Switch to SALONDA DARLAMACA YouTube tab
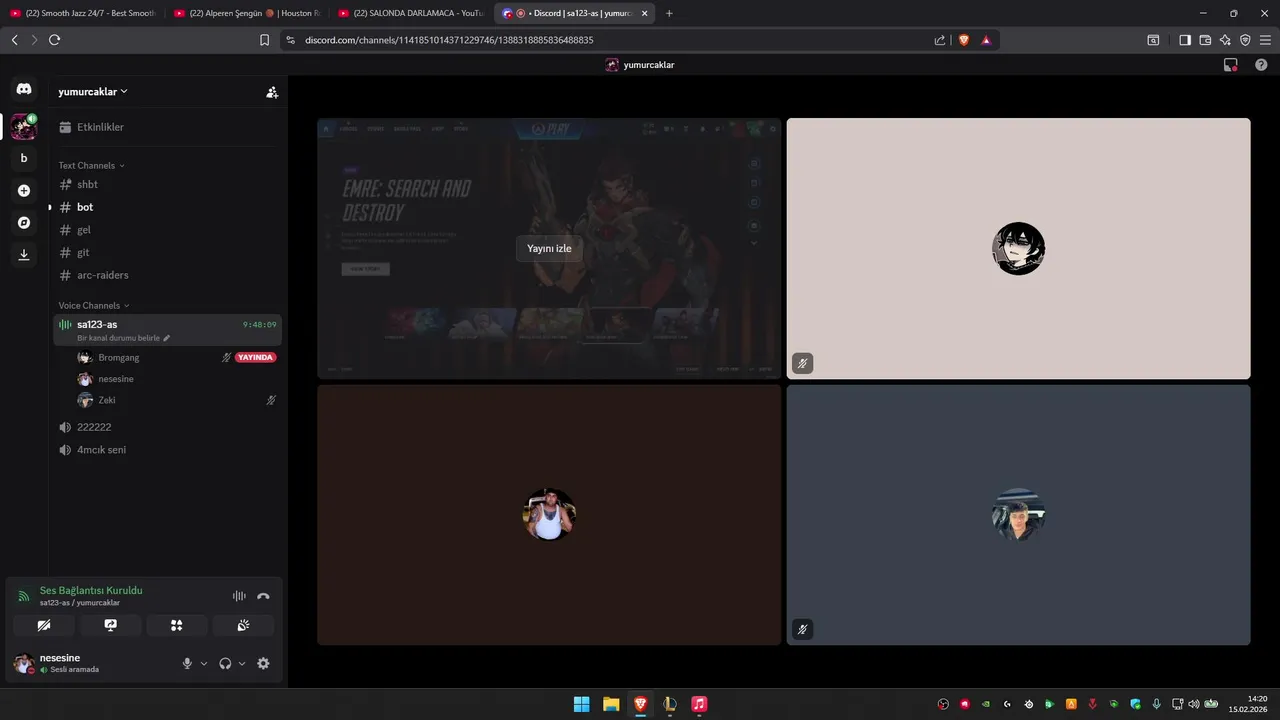The height and width of the screenshot is (720, 1280). click(x=411, y=13)
